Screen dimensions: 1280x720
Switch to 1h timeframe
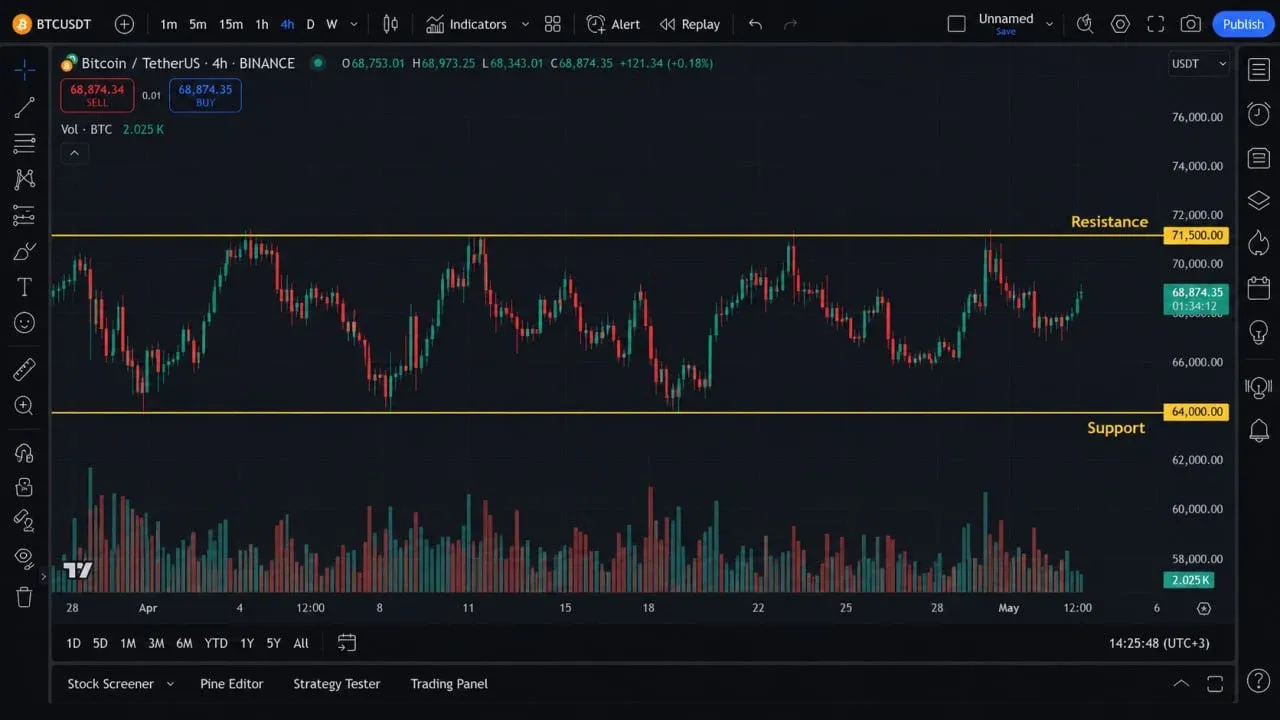[262, 24]
